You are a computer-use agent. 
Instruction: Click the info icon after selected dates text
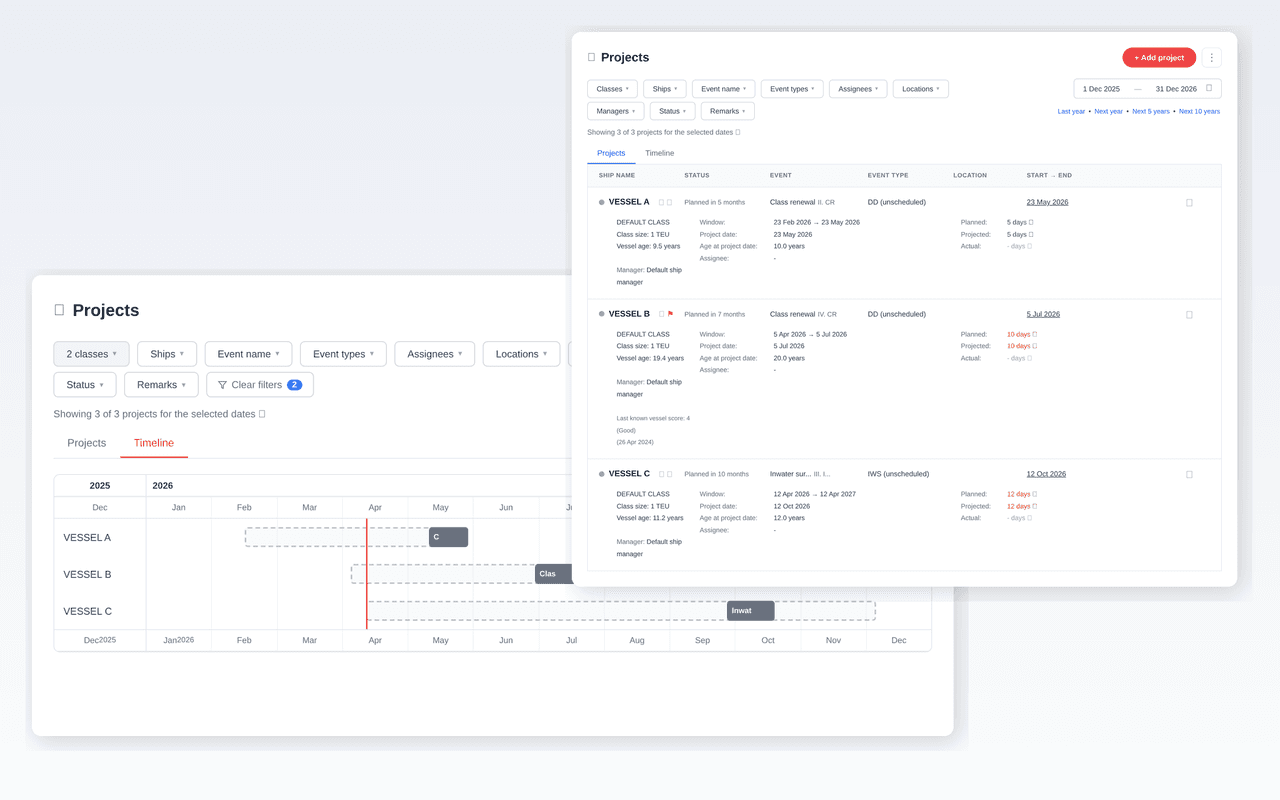coord(740,131)
